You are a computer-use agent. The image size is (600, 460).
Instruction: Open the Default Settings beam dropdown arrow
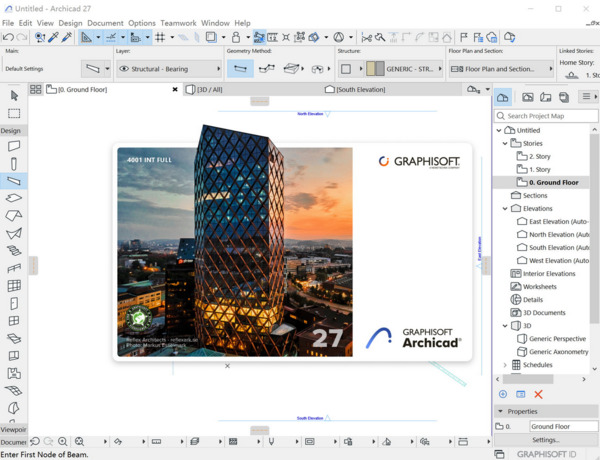point(108,69)
